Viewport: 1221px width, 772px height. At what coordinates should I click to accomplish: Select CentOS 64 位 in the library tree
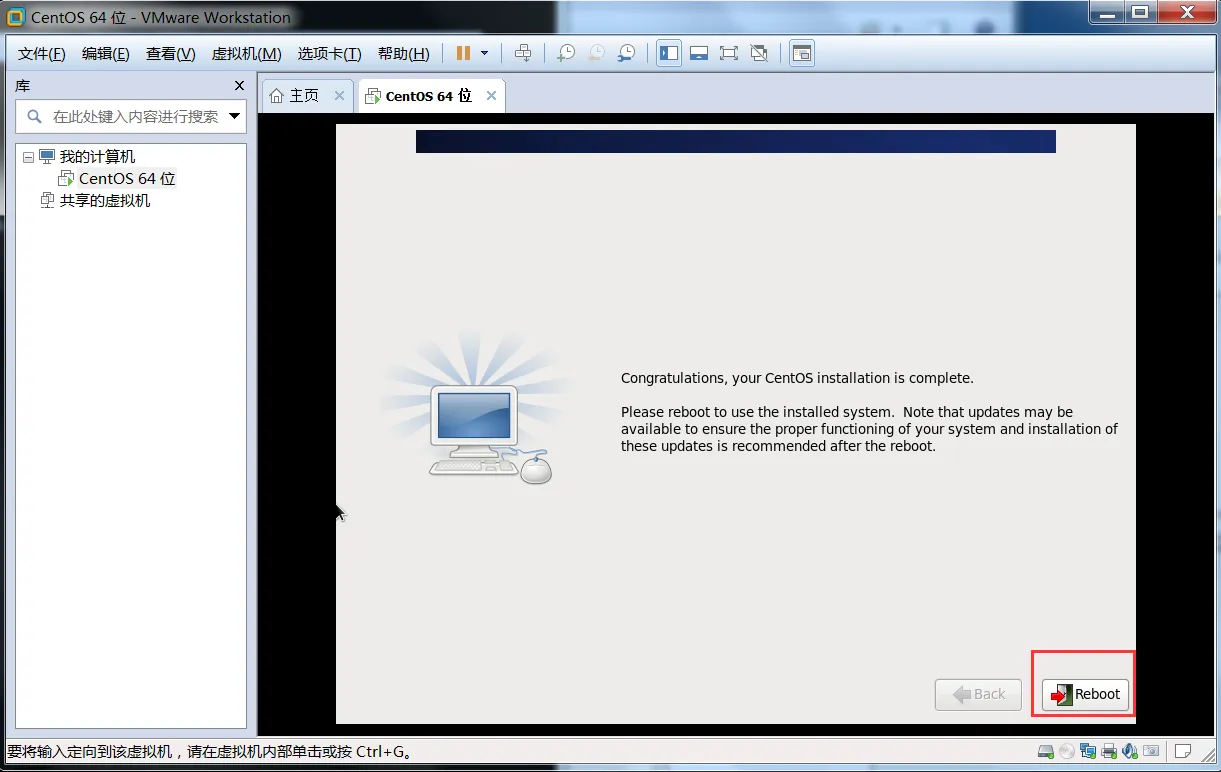[x=127, y=179]
